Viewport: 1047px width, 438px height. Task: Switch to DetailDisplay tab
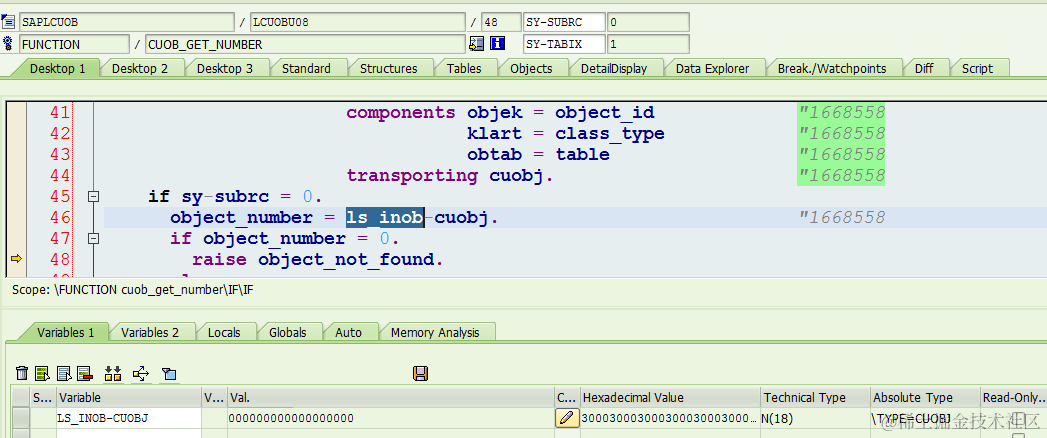pyautogui.click(x=614, y=68)
